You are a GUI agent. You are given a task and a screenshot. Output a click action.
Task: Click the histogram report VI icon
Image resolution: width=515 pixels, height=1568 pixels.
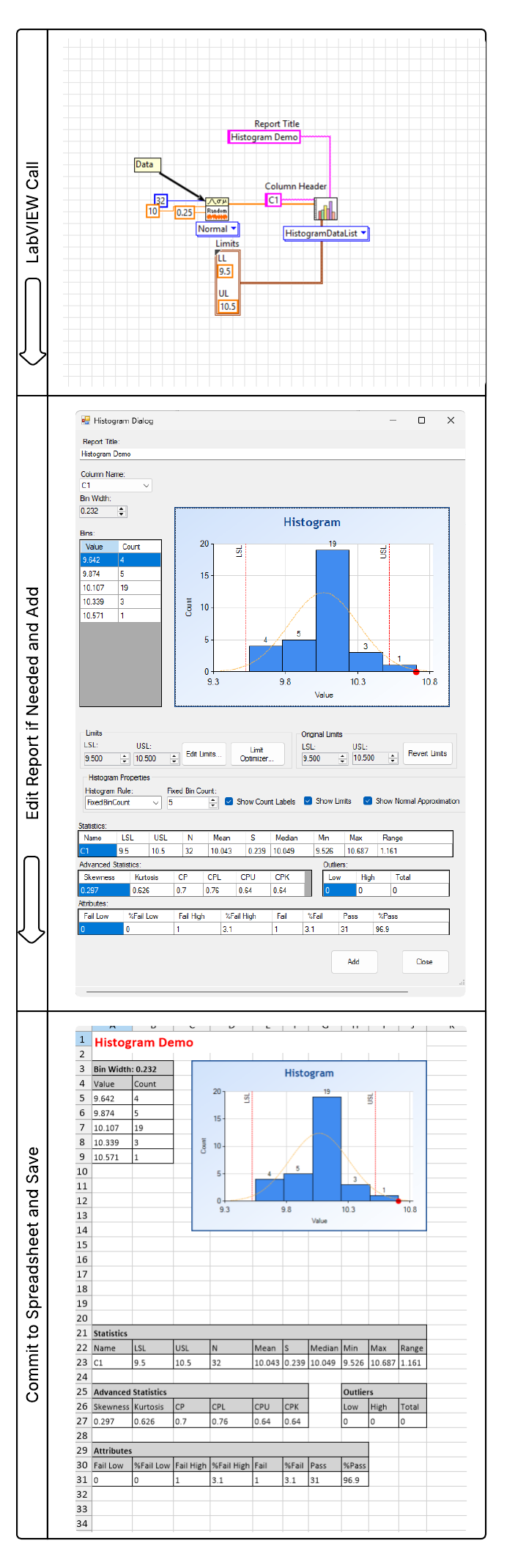326,210
